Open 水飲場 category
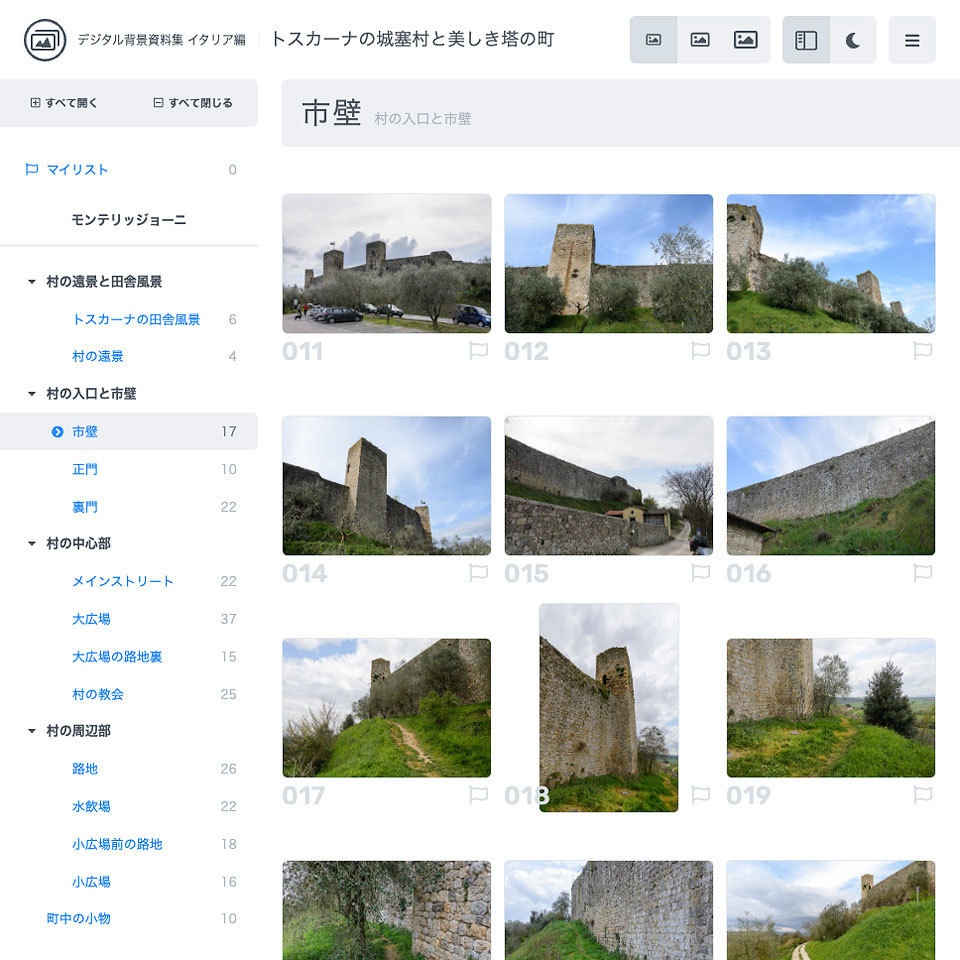 [91, 806]
